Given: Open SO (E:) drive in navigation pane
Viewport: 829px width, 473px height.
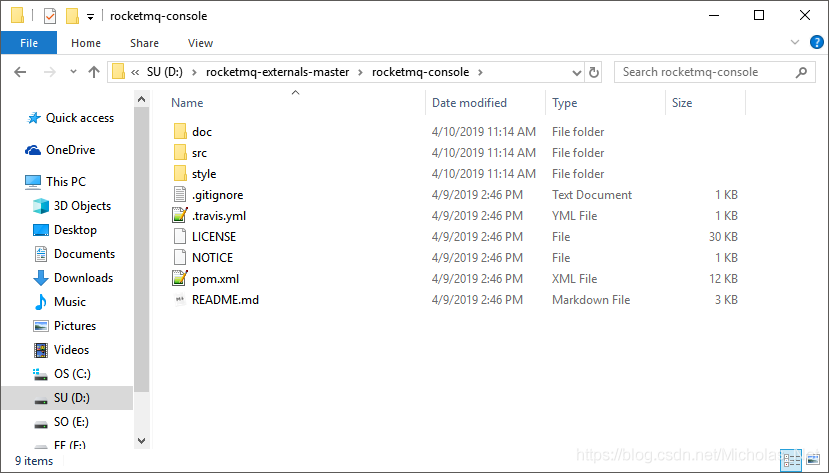Looking at the screenshot, I should [x=71, y=422].
